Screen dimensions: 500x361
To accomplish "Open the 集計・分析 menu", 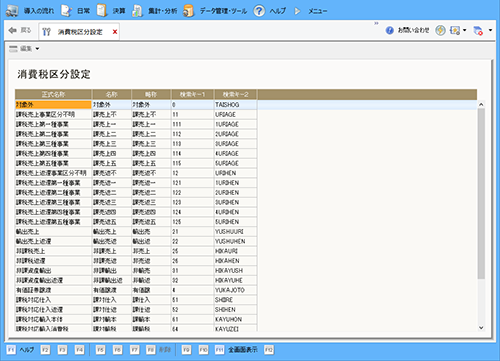I will (154, 11).
